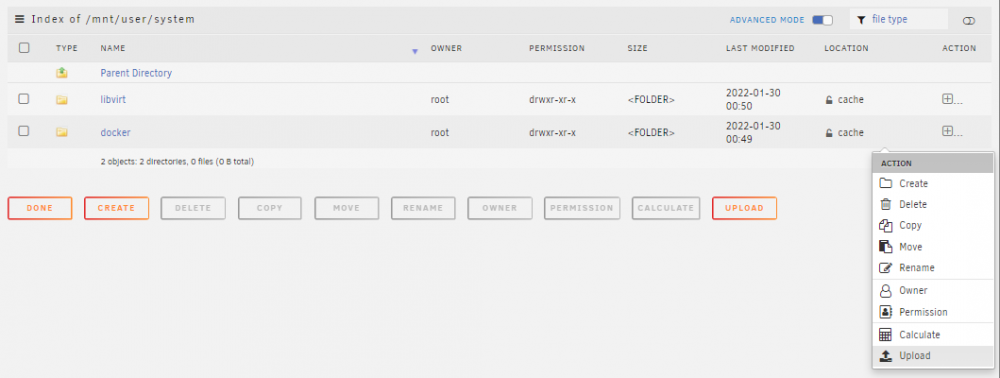Image resolution: width=1000 pixels, height=378 pixels.
Task: Check the libvirt row checkbox
Action: [24, 99]
